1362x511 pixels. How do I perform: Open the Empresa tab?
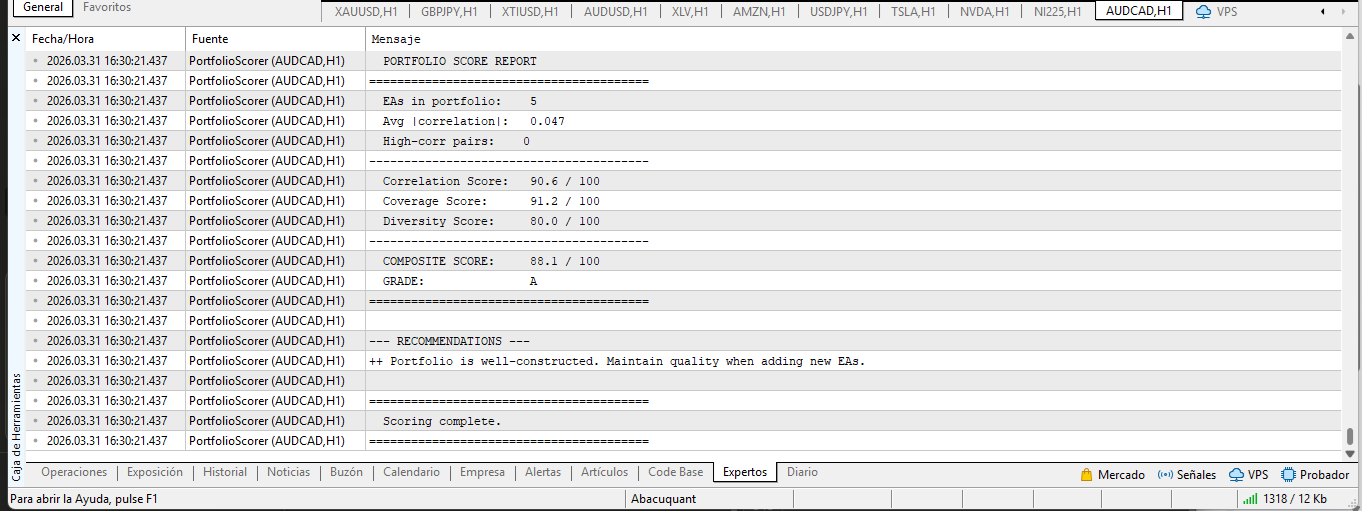coord(482,472)
